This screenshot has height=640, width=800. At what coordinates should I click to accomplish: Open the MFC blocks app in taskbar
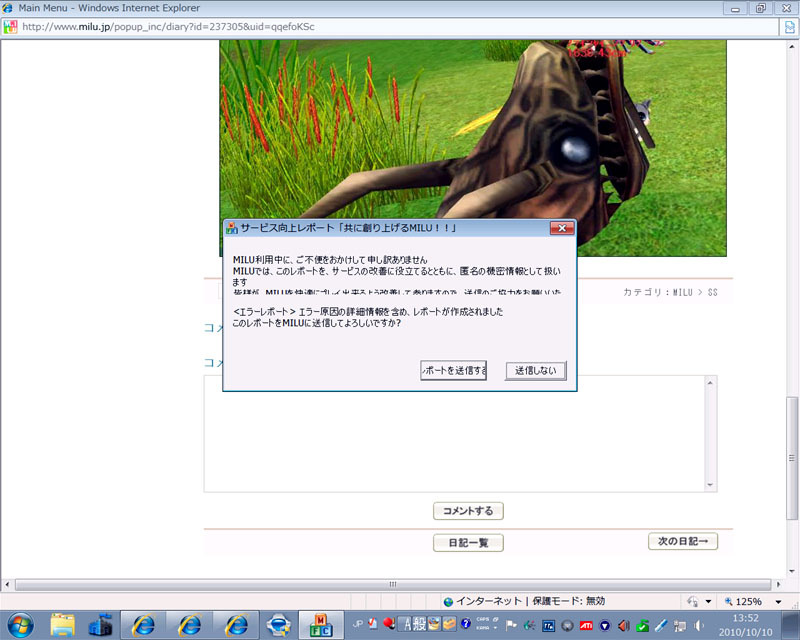tap(322, 625)
